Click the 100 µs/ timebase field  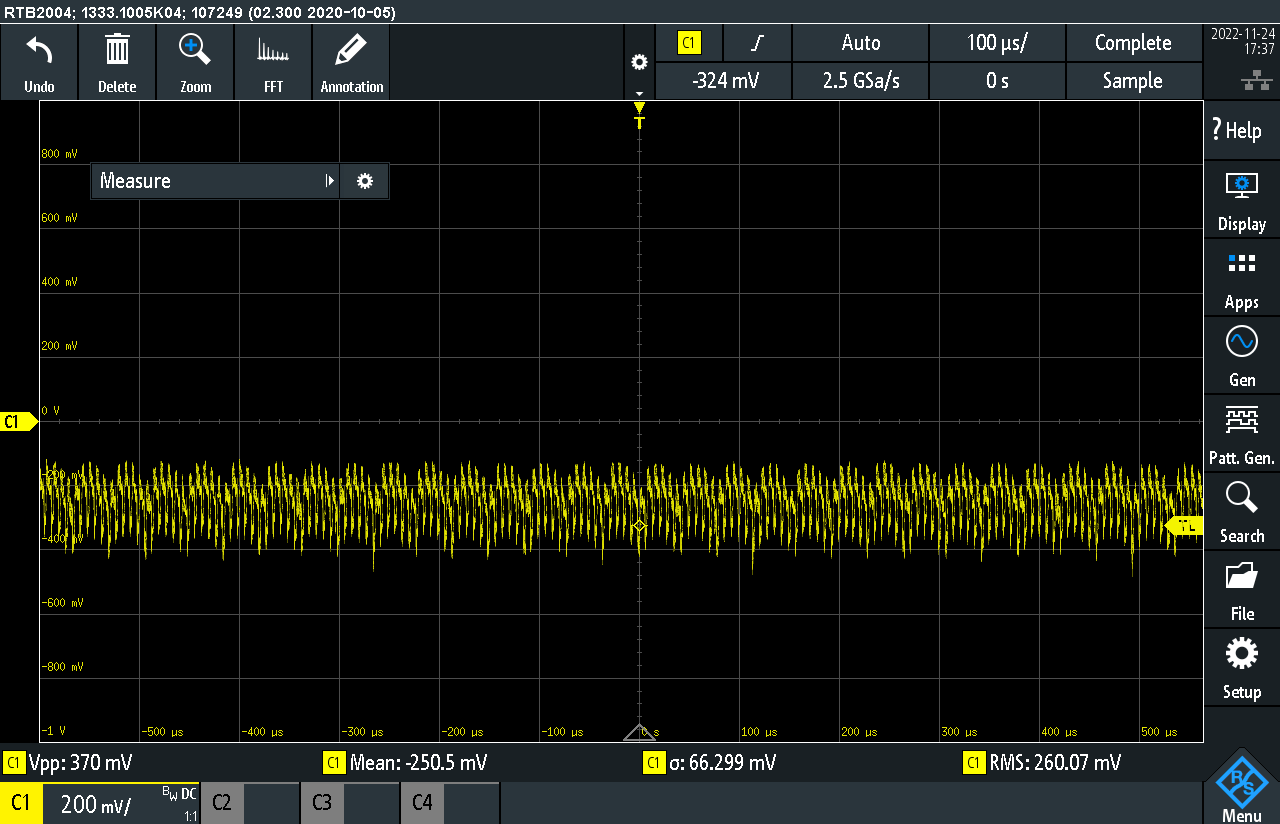997,43
